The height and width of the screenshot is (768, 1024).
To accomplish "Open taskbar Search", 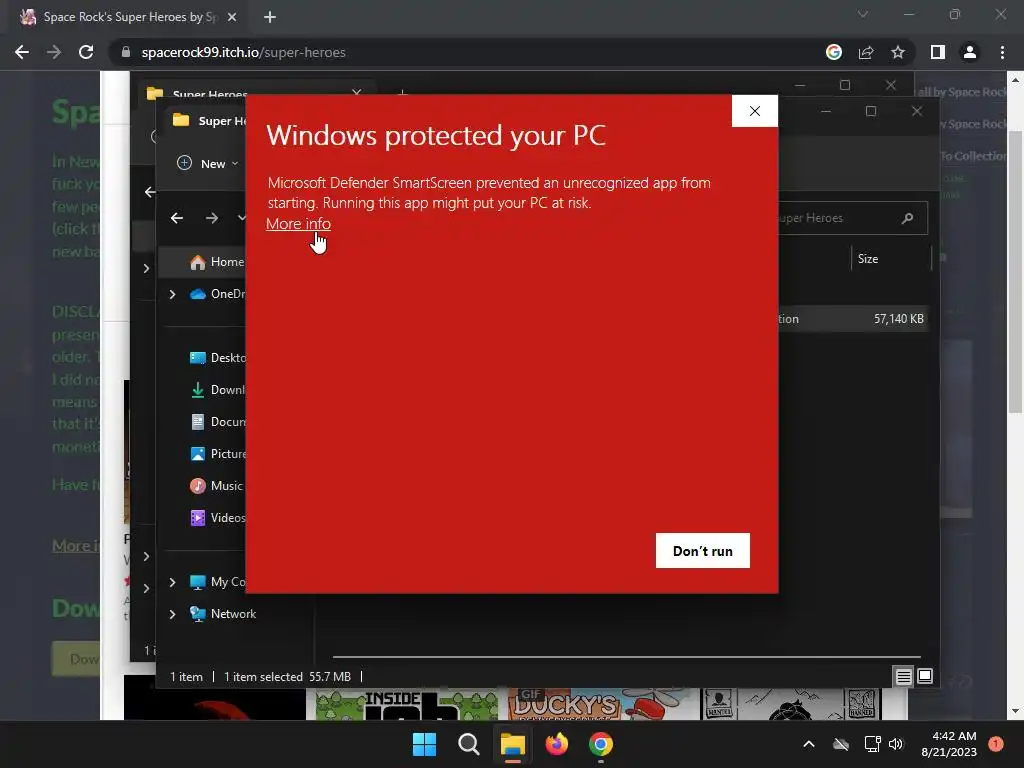I will (468, 744).
